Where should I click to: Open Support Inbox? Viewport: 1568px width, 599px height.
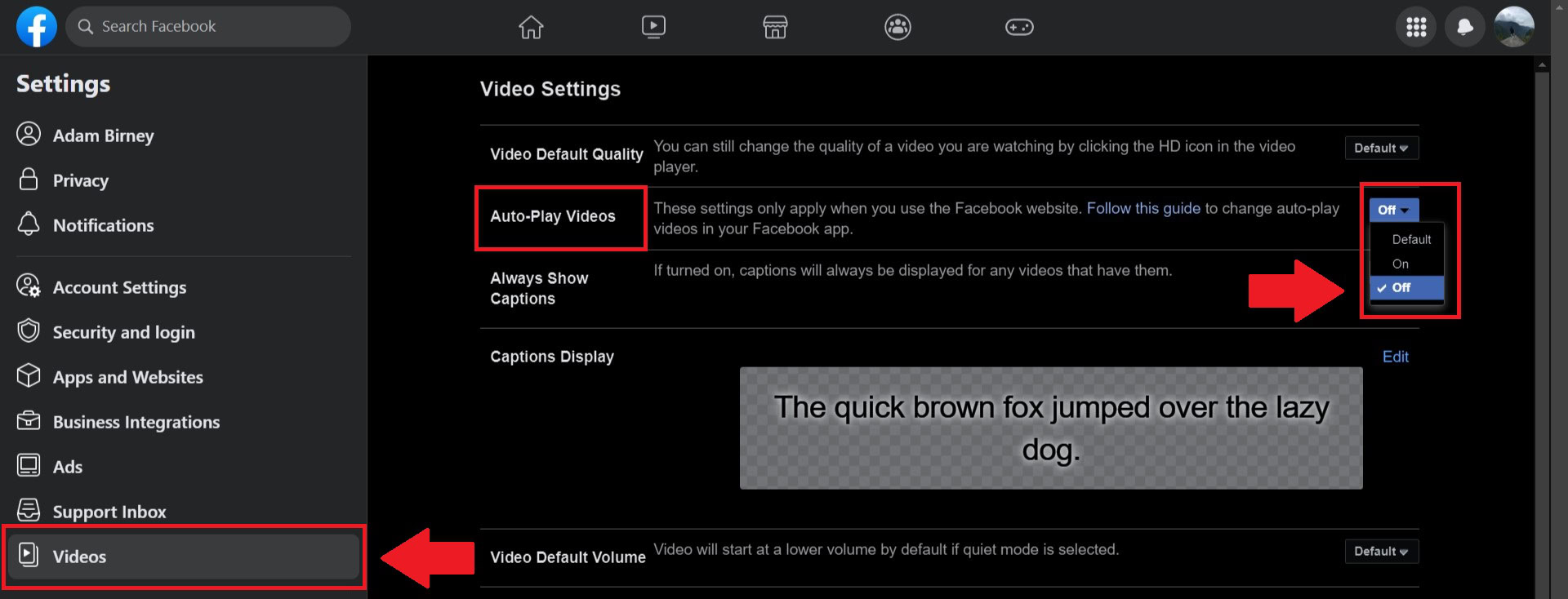point(184,511)
